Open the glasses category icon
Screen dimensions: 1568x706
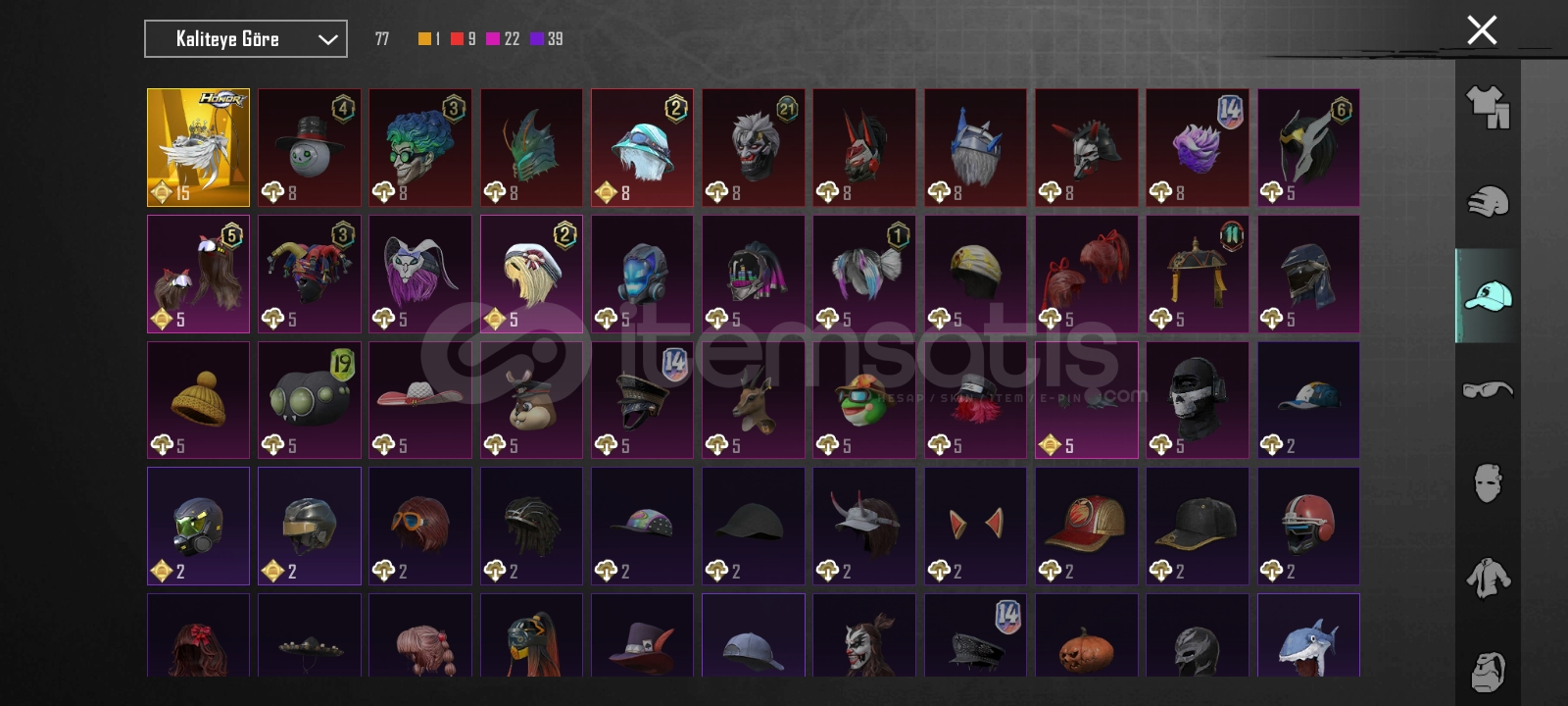pyautogui.click(x=1488, y=390)
